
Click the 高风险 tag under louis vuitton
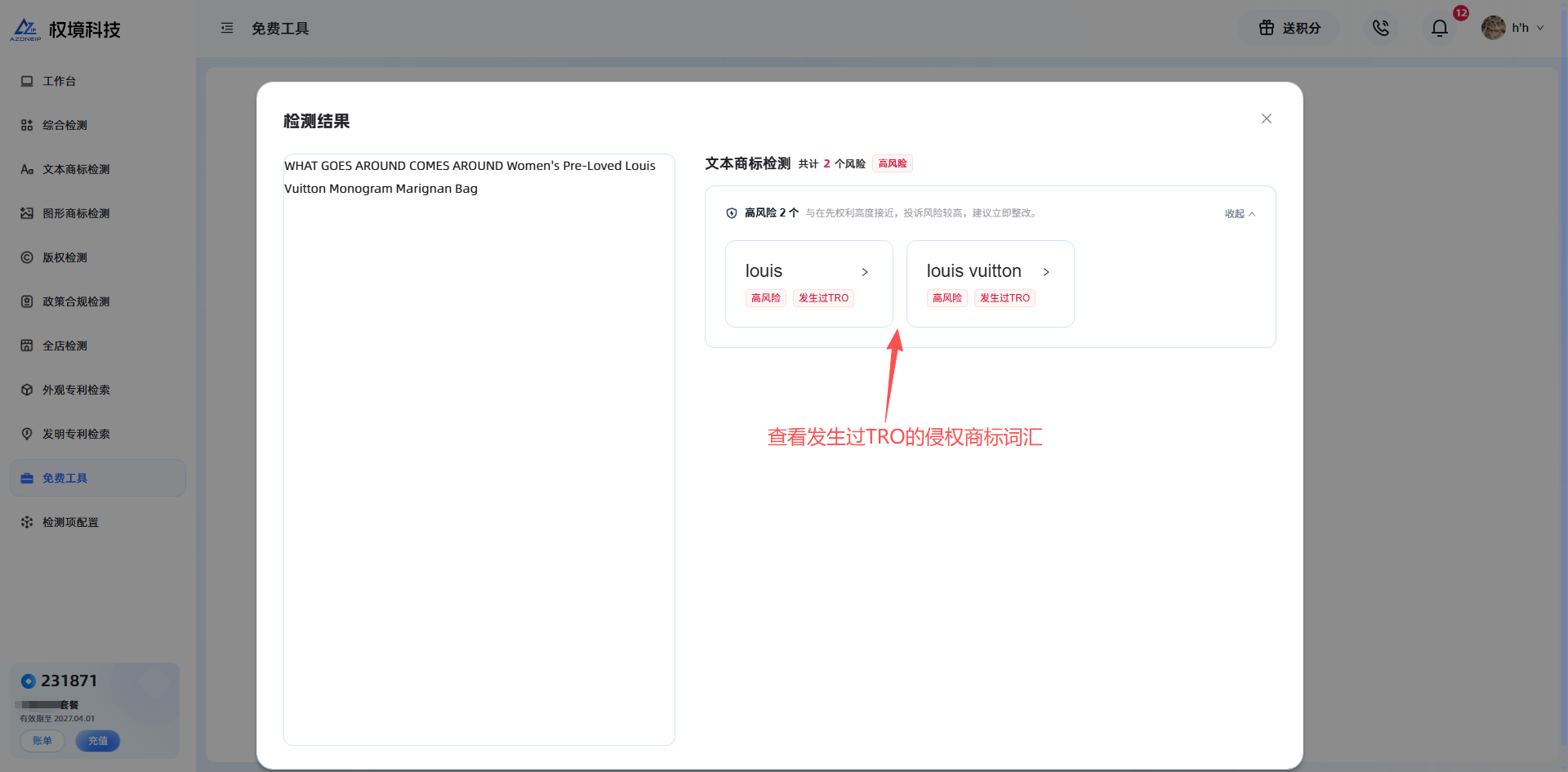(x=947, y=298)
